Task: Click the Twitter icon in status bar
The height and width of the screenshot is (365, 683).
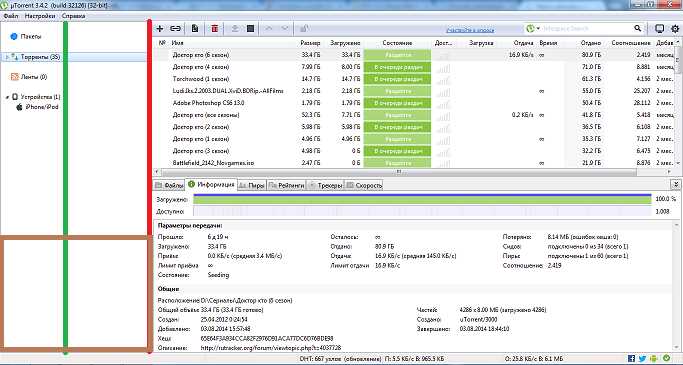Action: coord(642,359)
